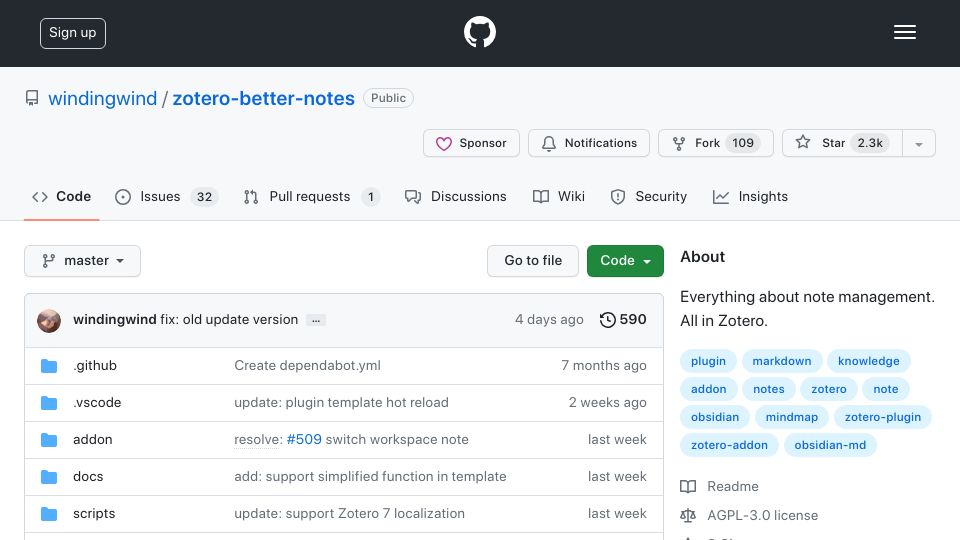Click the Sponsor heart button

pyautogui.click(x=471, y=143)
